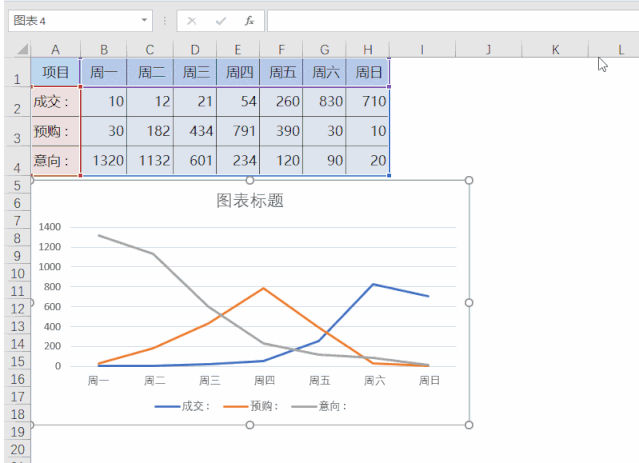Select column G header

(x=324, y=50)
